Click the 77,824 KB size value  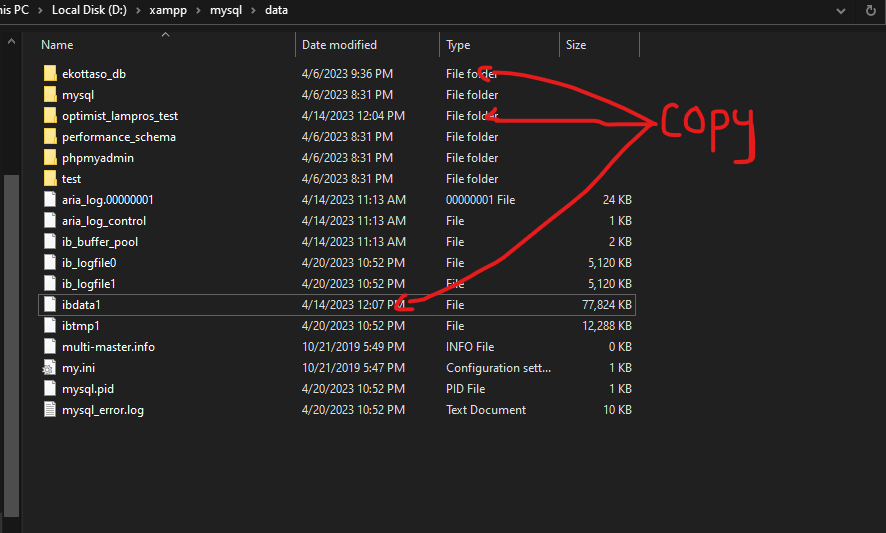[607, 305]
